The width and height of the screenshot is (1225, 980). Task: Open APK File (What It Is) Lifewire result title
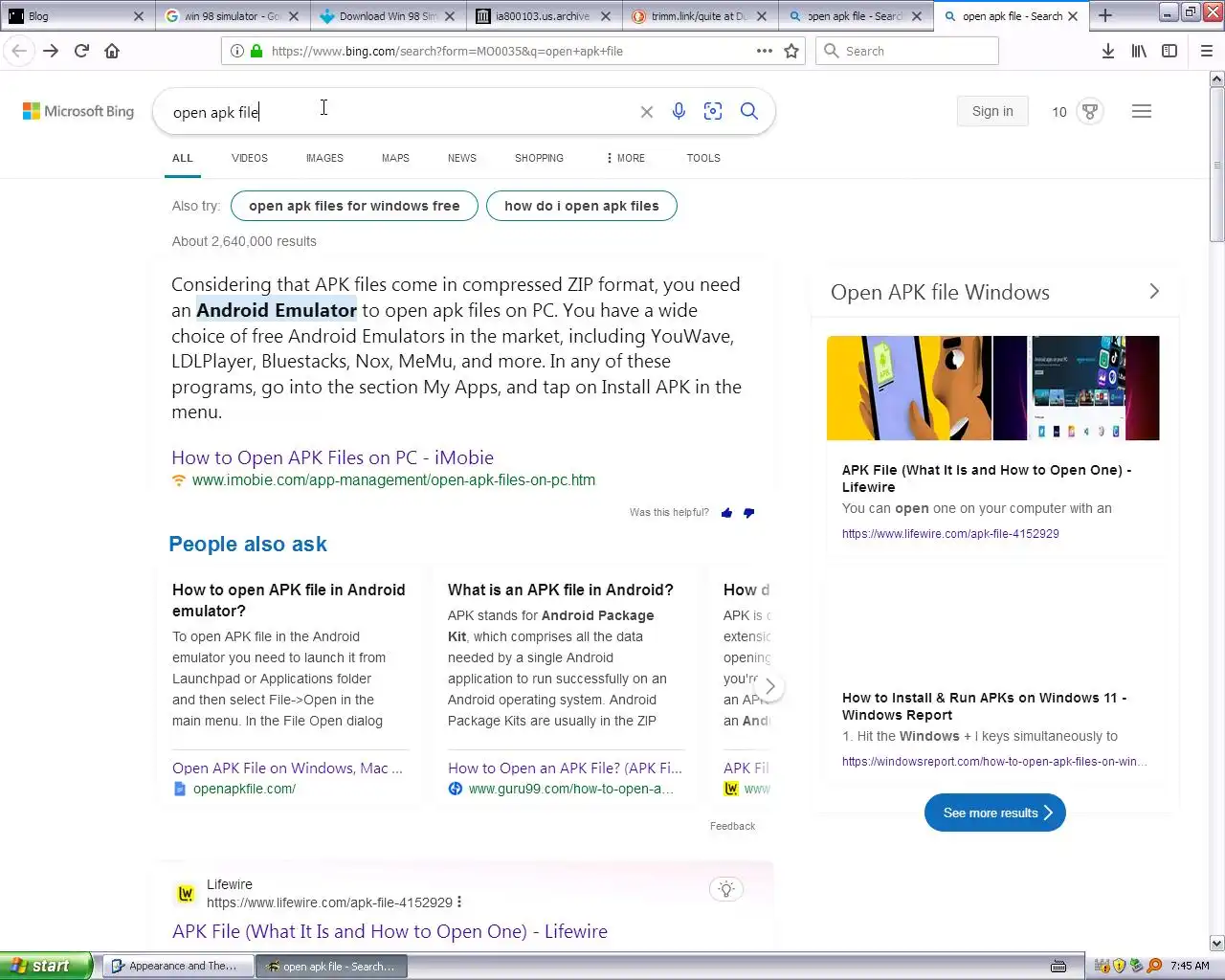pyautogui.click(x=390, y=931)
